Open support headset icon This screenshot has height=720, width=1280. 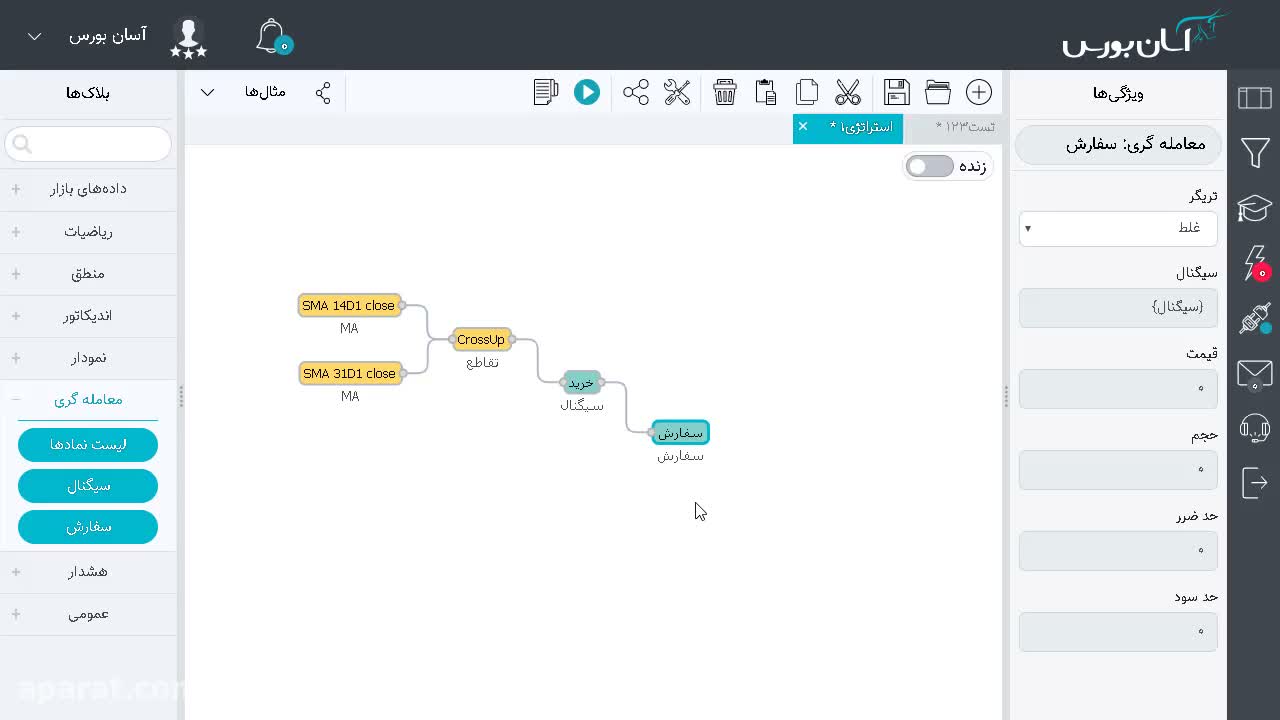pos(1254,428)
